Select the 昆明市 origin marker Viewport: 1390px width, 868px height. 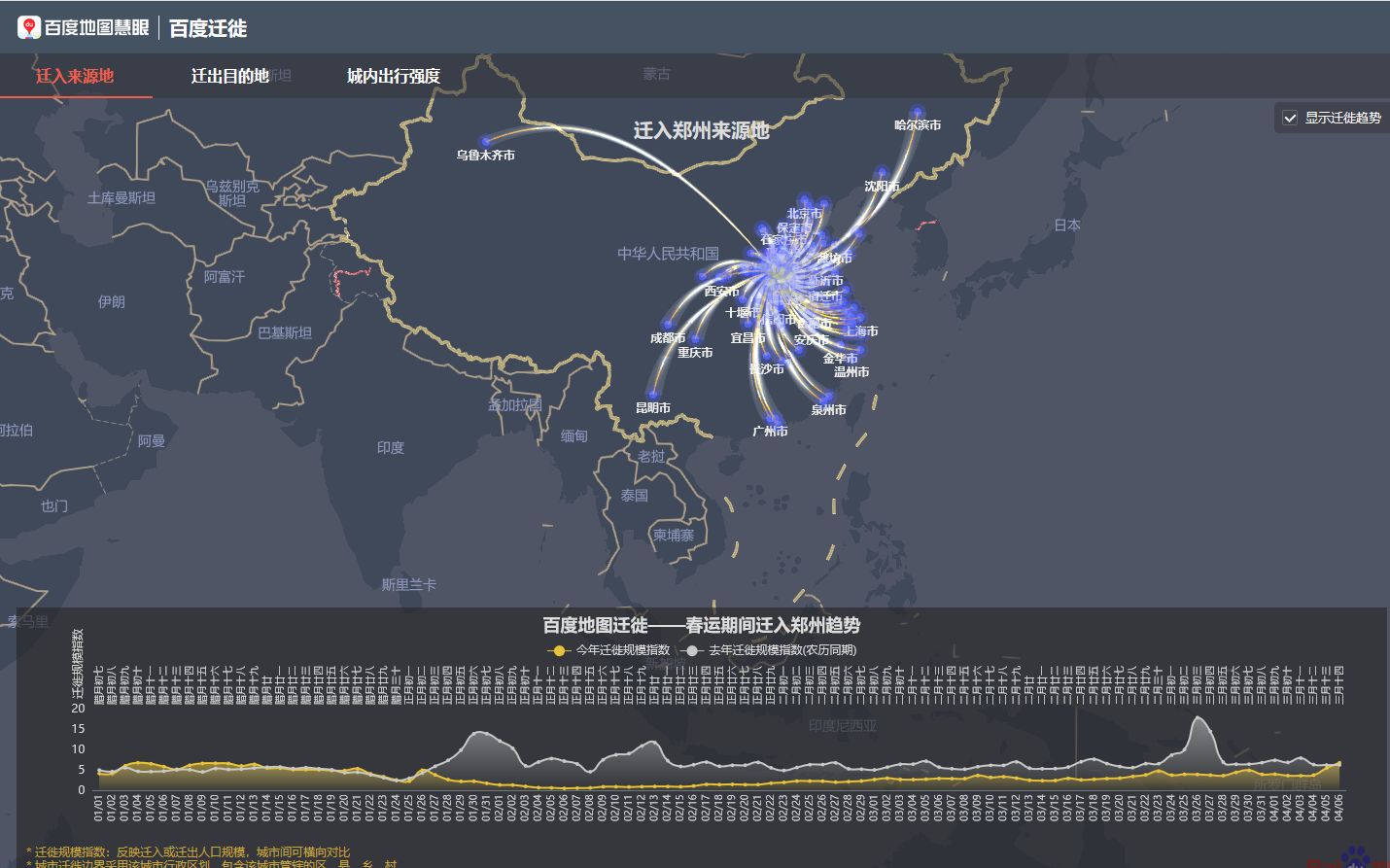point(652,395)
